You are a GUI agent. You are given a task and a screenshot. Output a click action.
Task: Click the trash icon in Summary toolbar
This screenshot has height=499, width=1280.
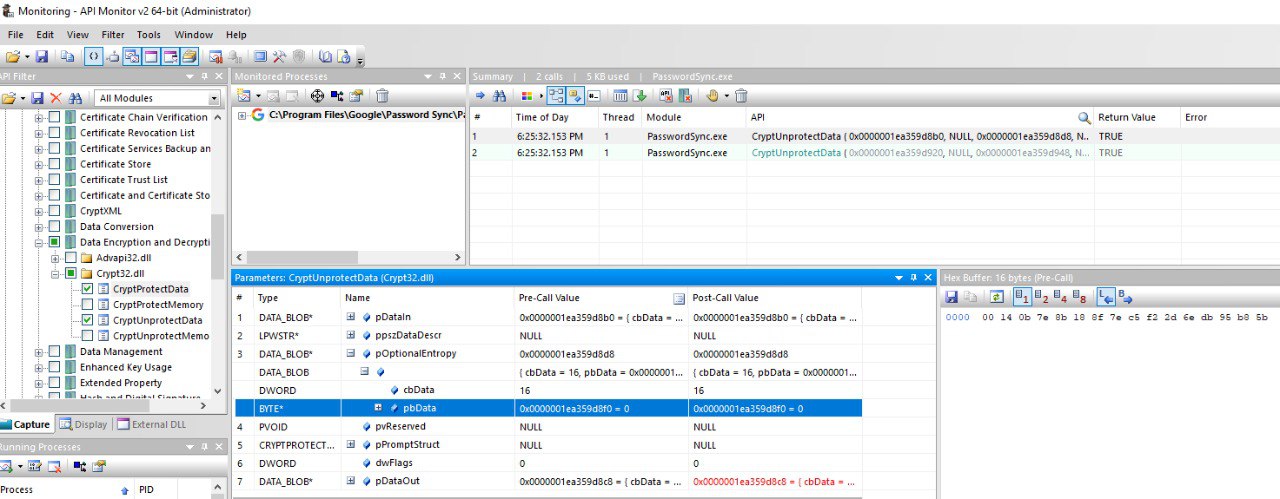coord(741,96)
